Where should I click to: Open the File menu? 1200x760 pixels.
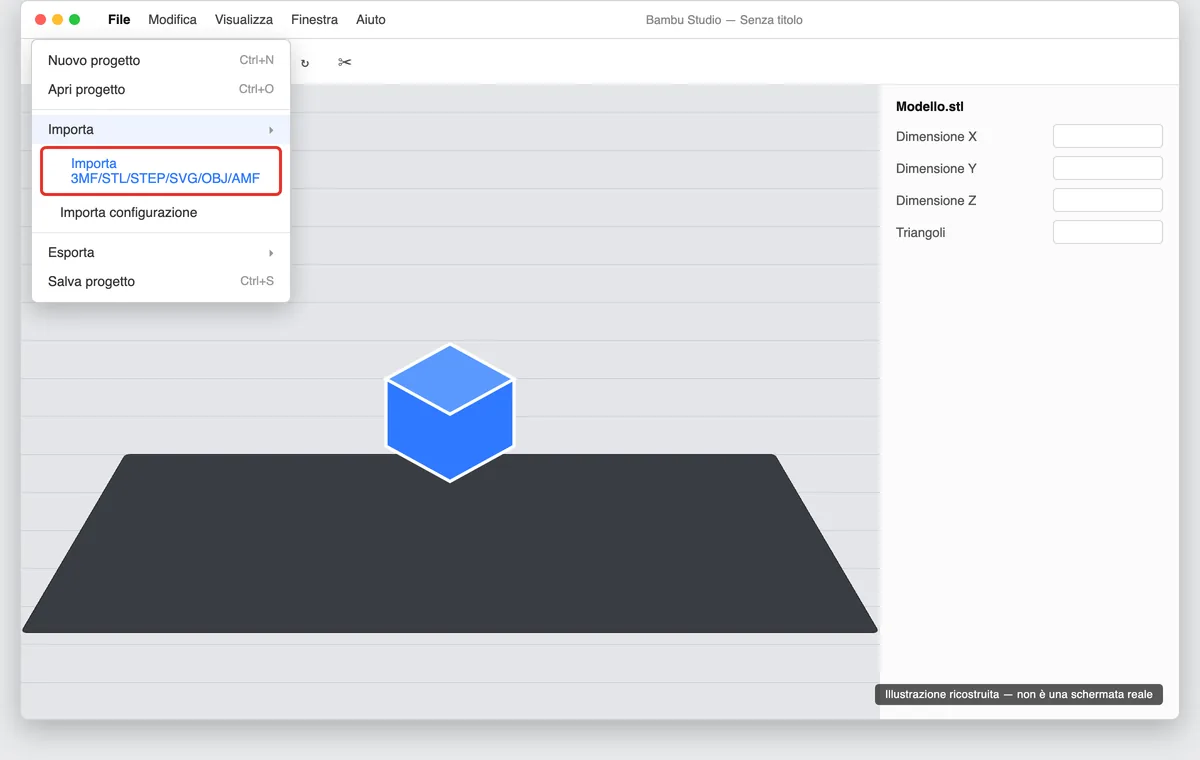click(119, 19)
